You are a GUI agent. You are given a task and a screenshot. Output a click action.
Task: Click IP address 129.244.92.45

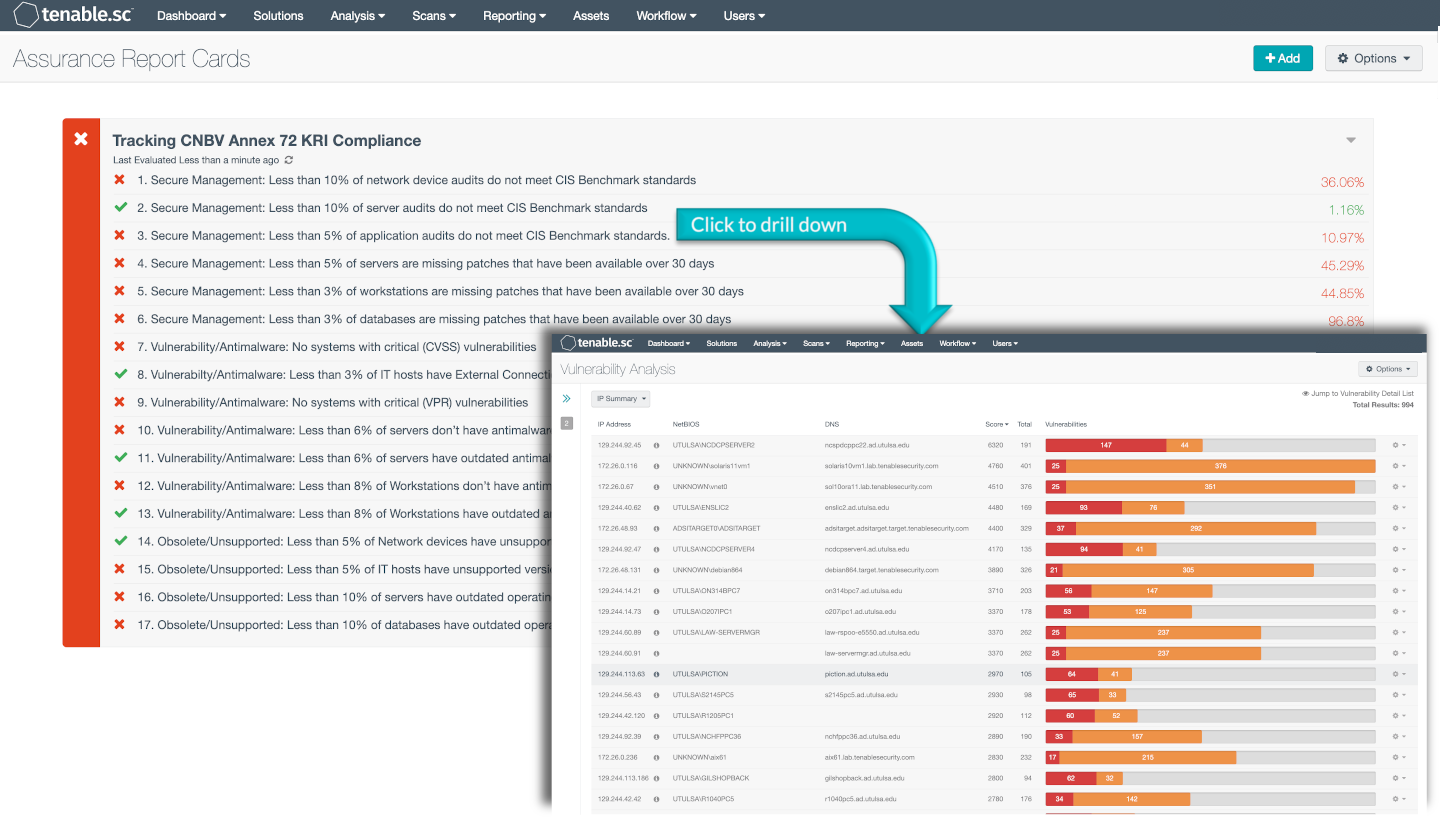click(x=620, y=445)
